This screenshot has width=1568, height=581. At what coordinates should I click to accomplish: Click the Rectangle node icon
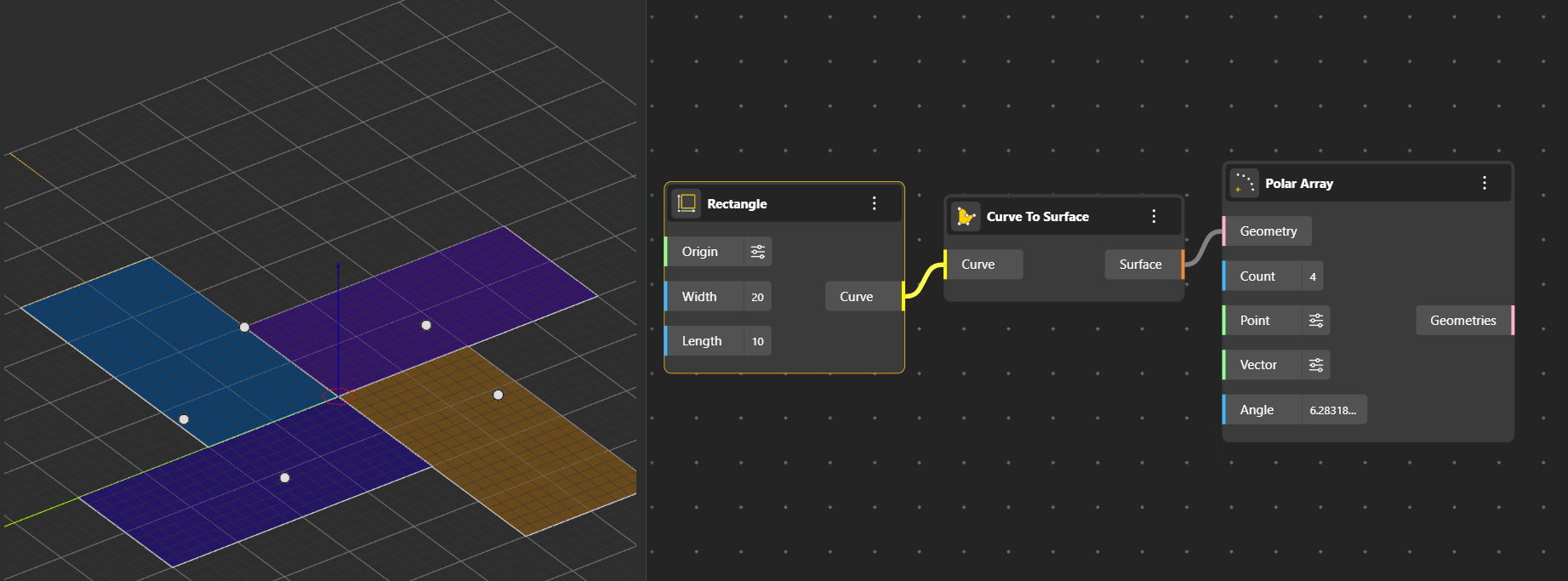[x=687, y=203]
